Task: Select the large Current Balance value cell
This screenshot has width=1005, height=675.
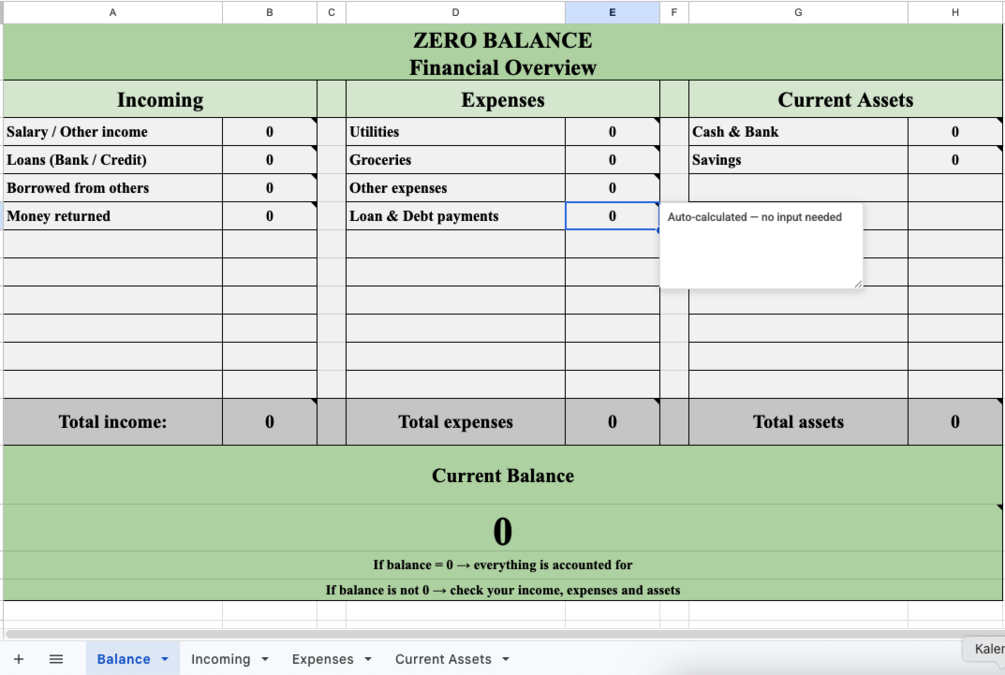Action: 502,529
